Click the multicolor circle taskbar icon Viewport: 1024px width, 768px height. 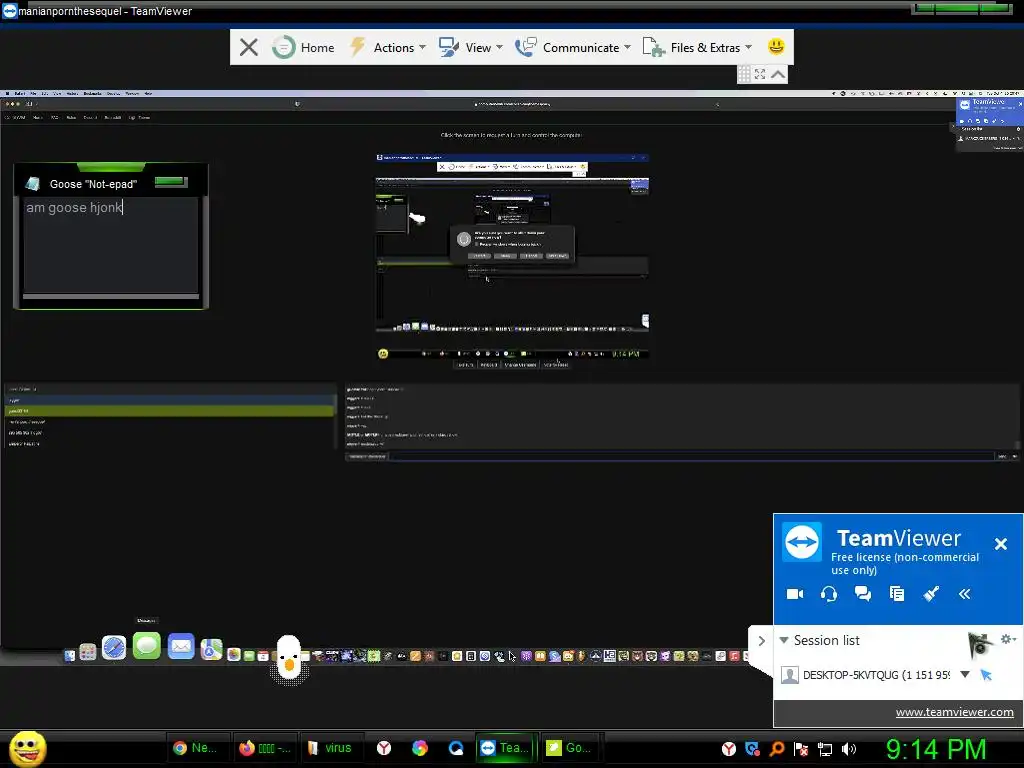tap(420, 748)
